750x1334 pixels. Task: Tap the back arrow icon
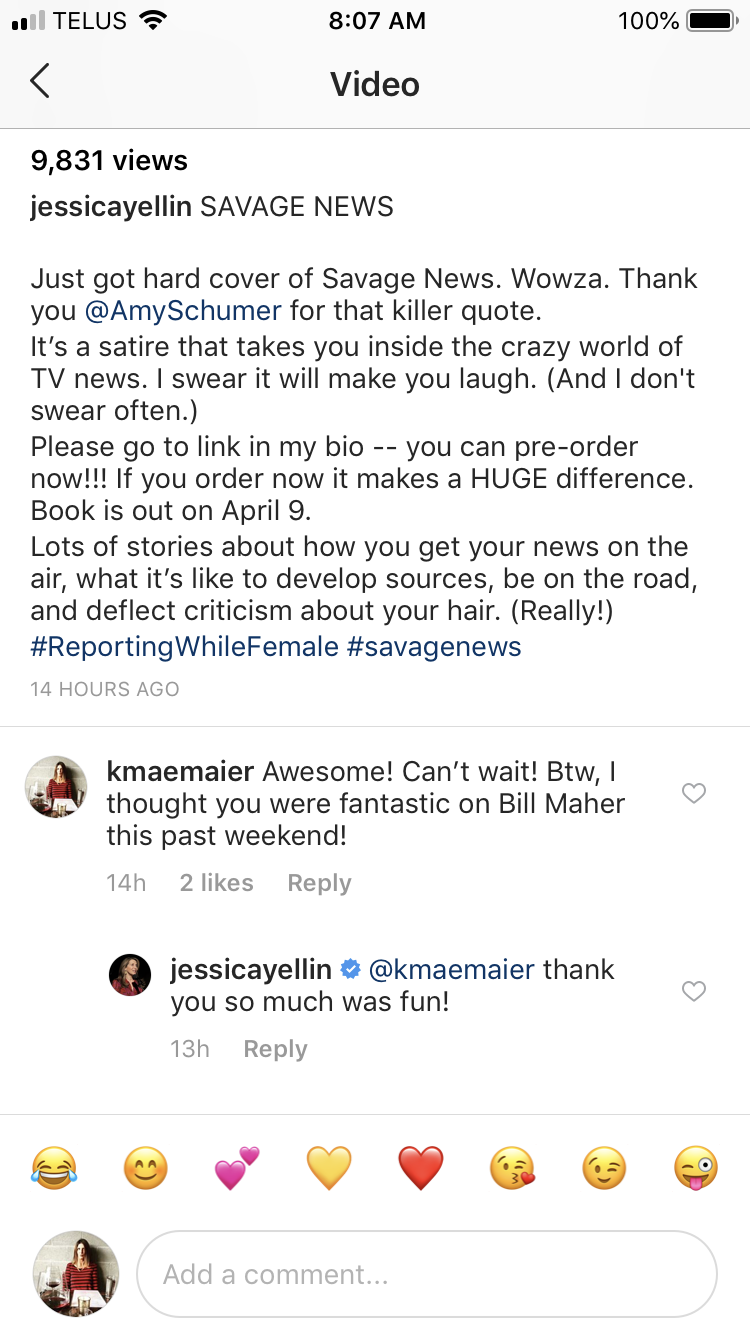(x=40, y=82)
